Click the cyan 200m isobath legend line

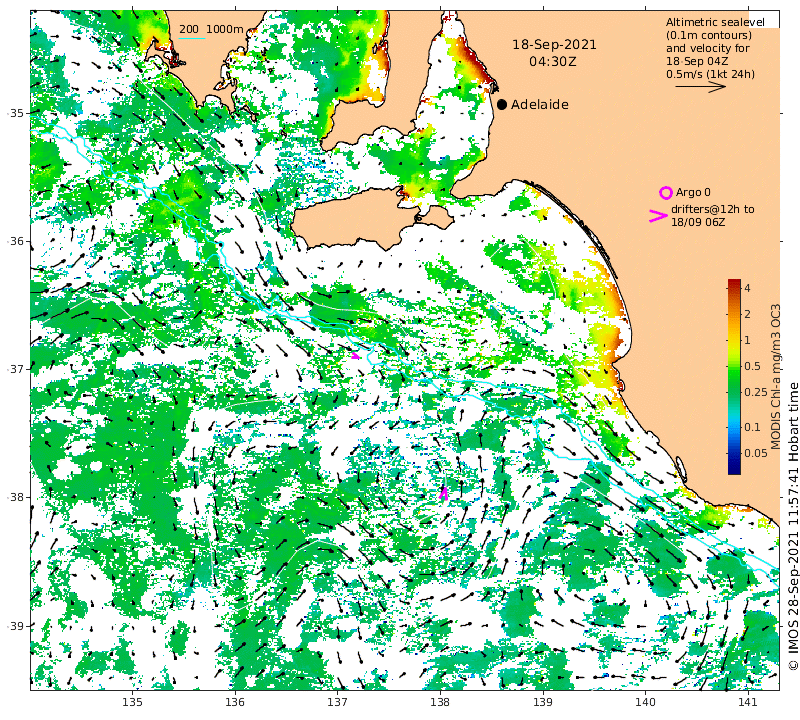192,38
